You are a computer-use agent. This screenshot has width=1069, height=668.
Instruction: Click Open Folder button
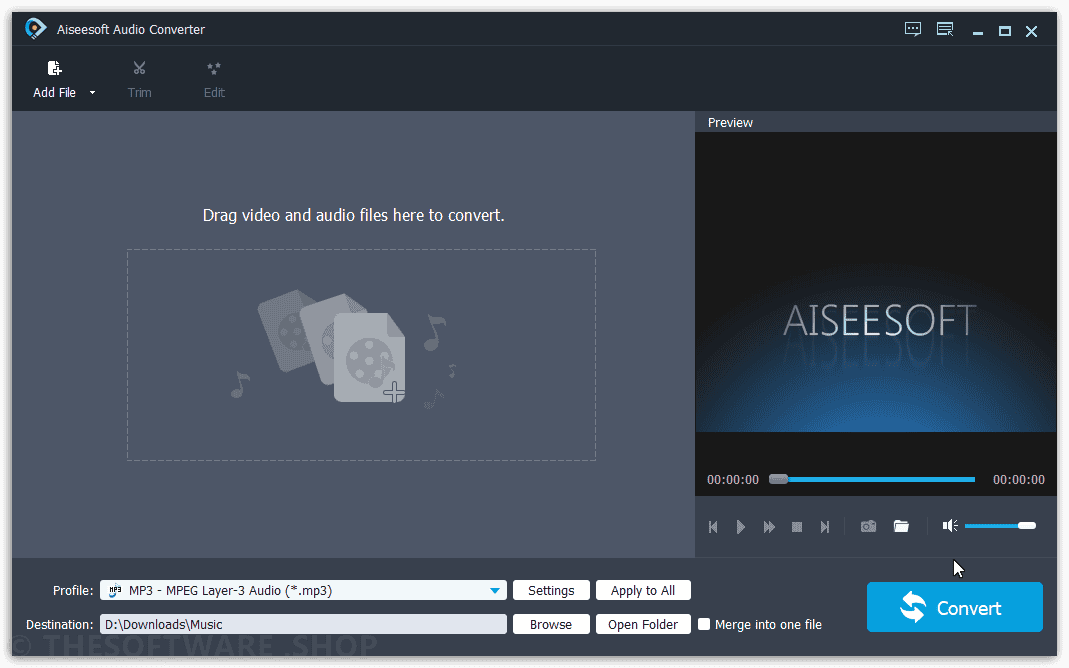click(x=643, y=624)
